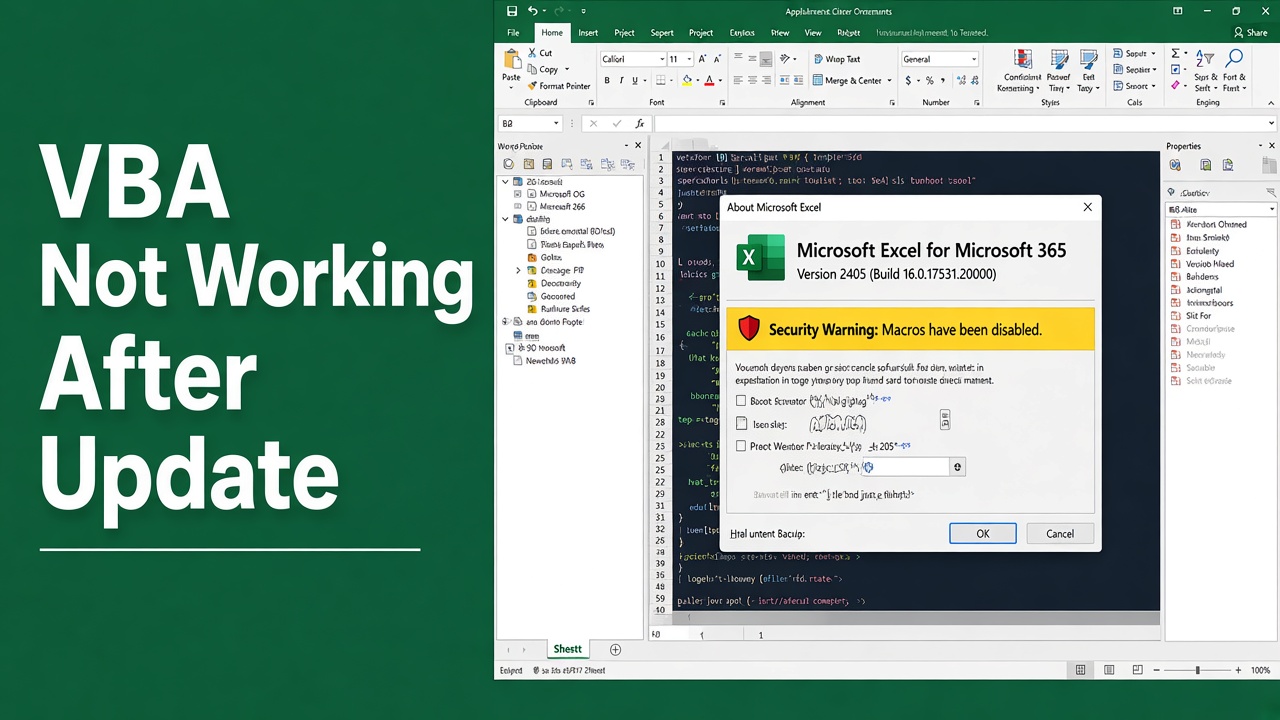Toggle Bold formatting in Font group
The width and height of the screenshot is (1280, 720).
coord(607,81)
